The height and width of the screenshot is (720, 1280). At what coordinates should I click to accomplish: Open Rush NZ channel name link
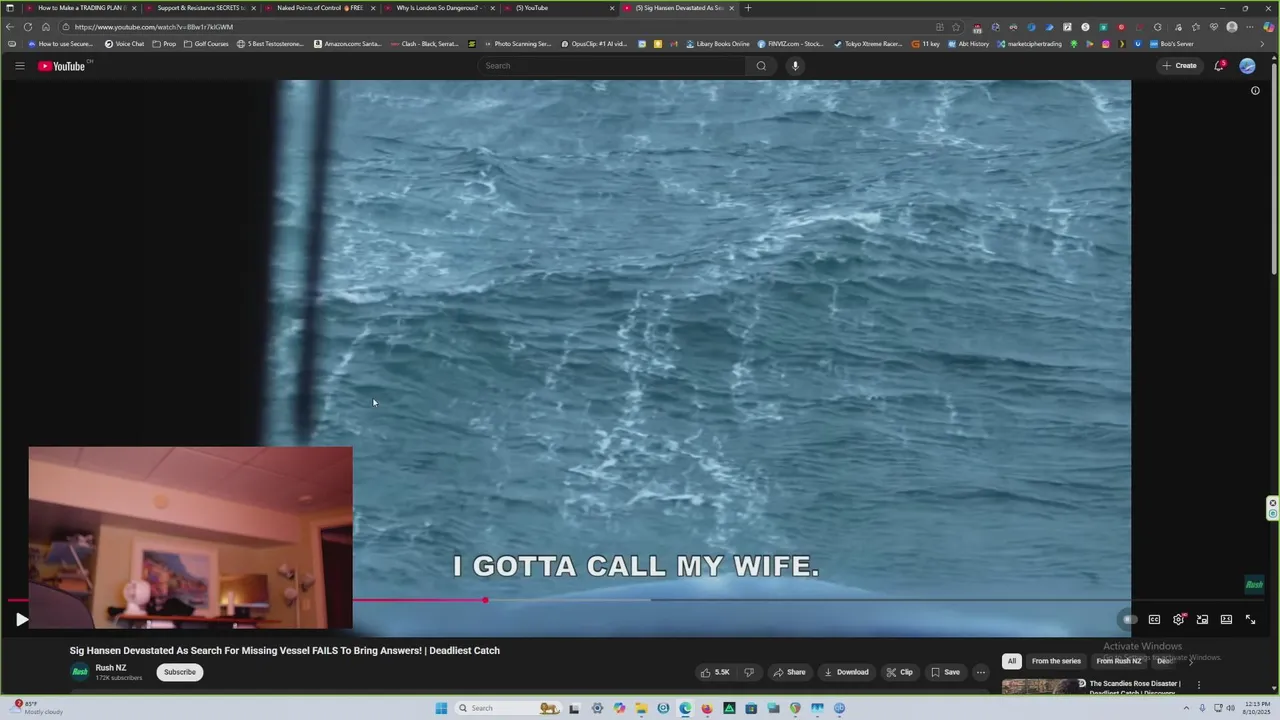pyautogui.click(x=111, y=668)
